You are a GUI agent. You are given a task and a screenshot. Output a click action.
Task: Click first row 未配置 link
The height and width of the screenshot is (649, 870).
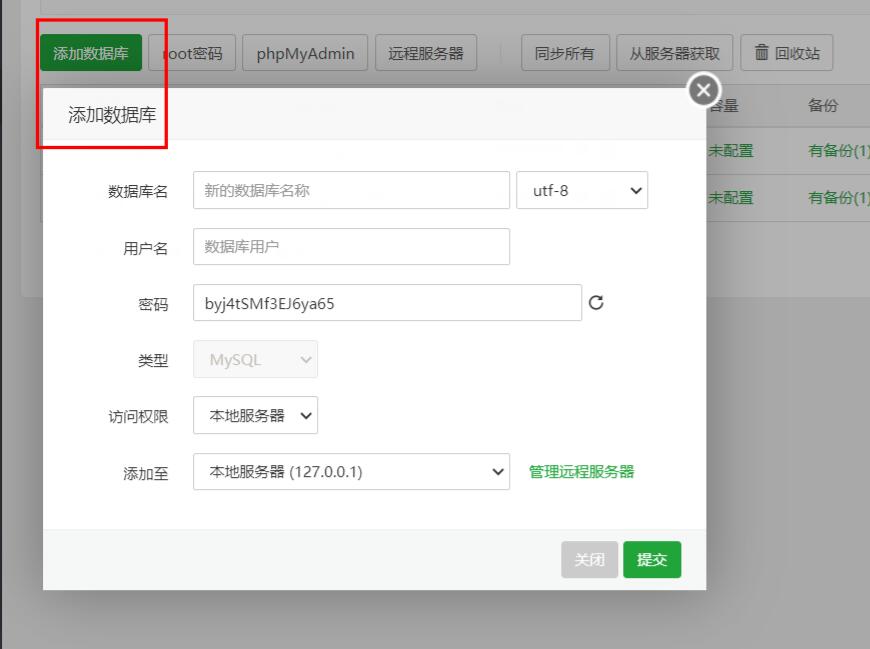point(731,150)
